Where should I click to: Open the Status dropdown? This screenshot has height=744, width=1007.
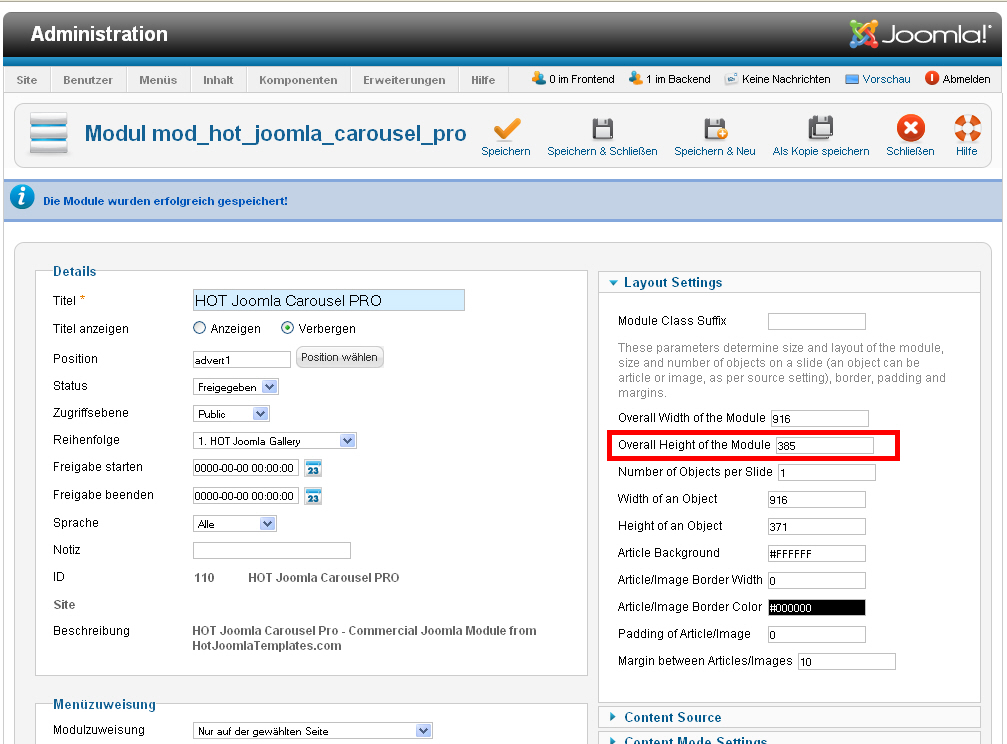coord(236,387)
